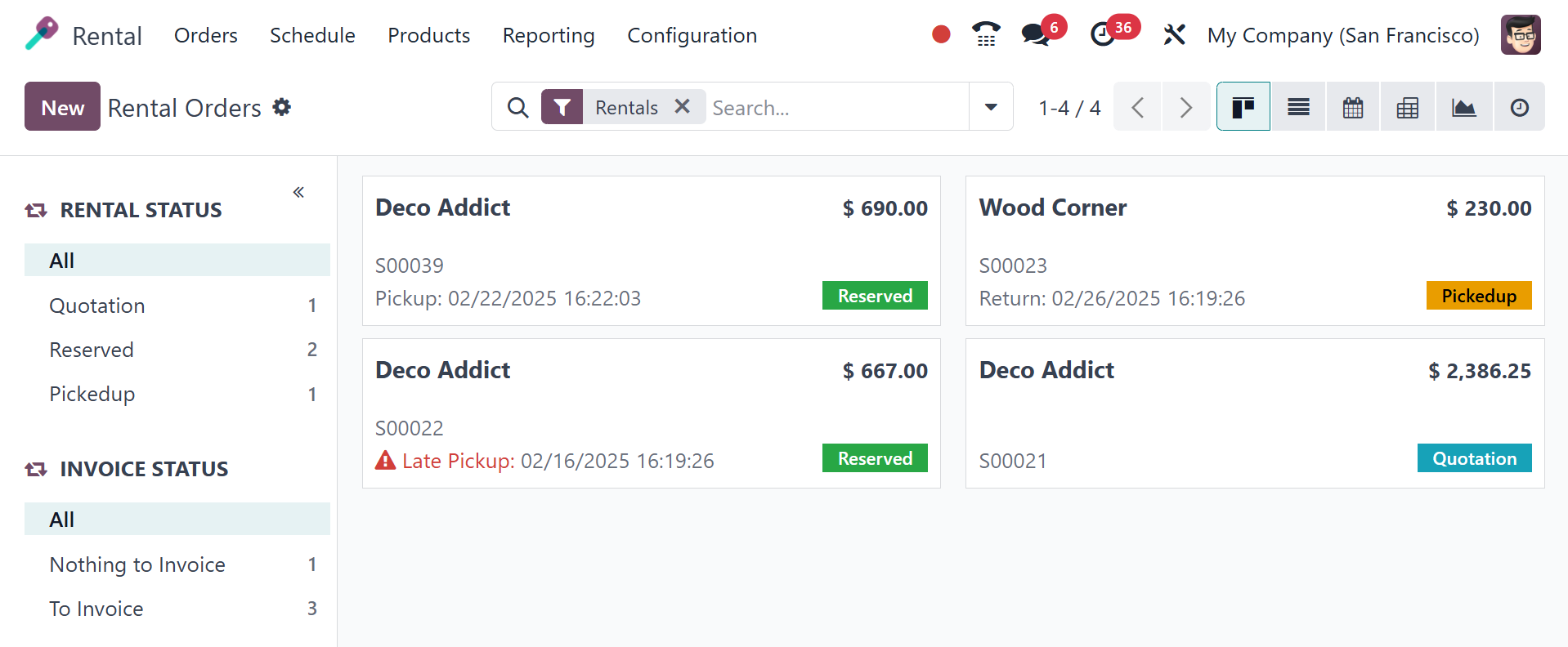Switch to calendar view

click(1353, 107)
